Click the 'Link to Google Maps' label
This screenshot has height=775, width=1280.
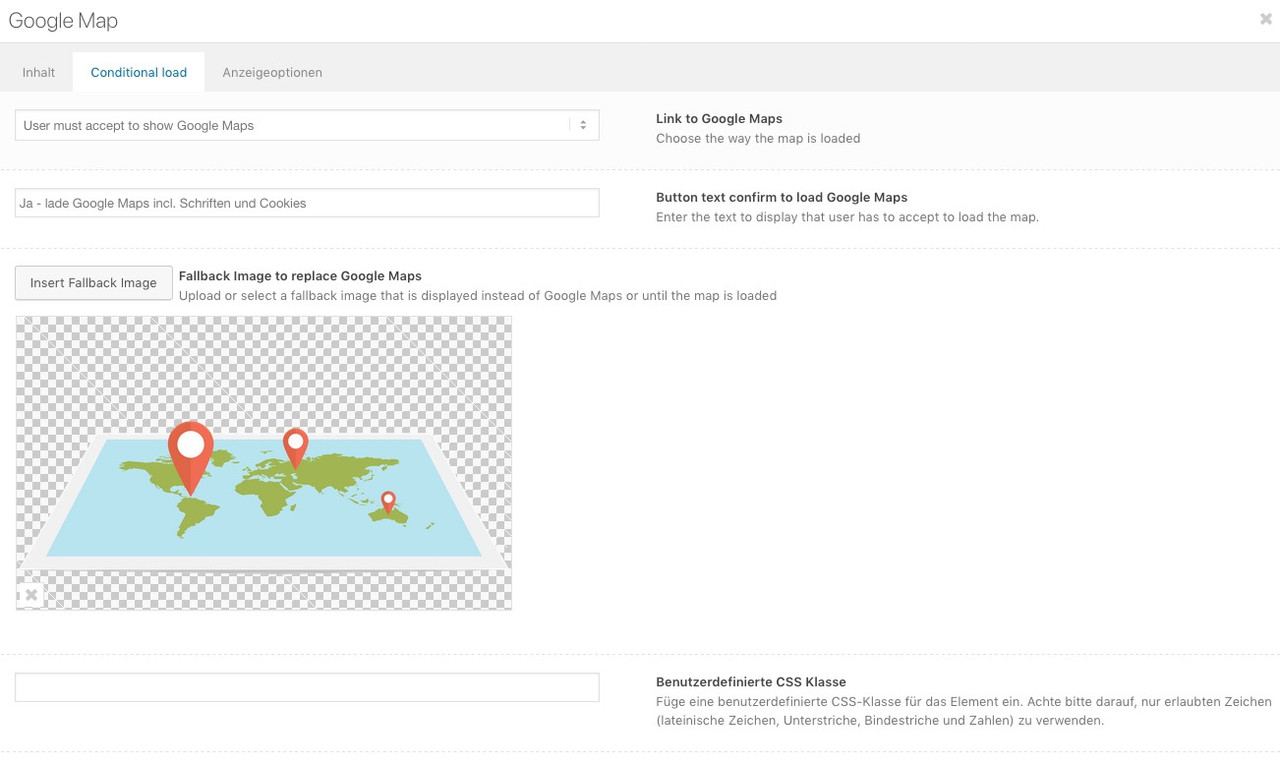(719, 119)
